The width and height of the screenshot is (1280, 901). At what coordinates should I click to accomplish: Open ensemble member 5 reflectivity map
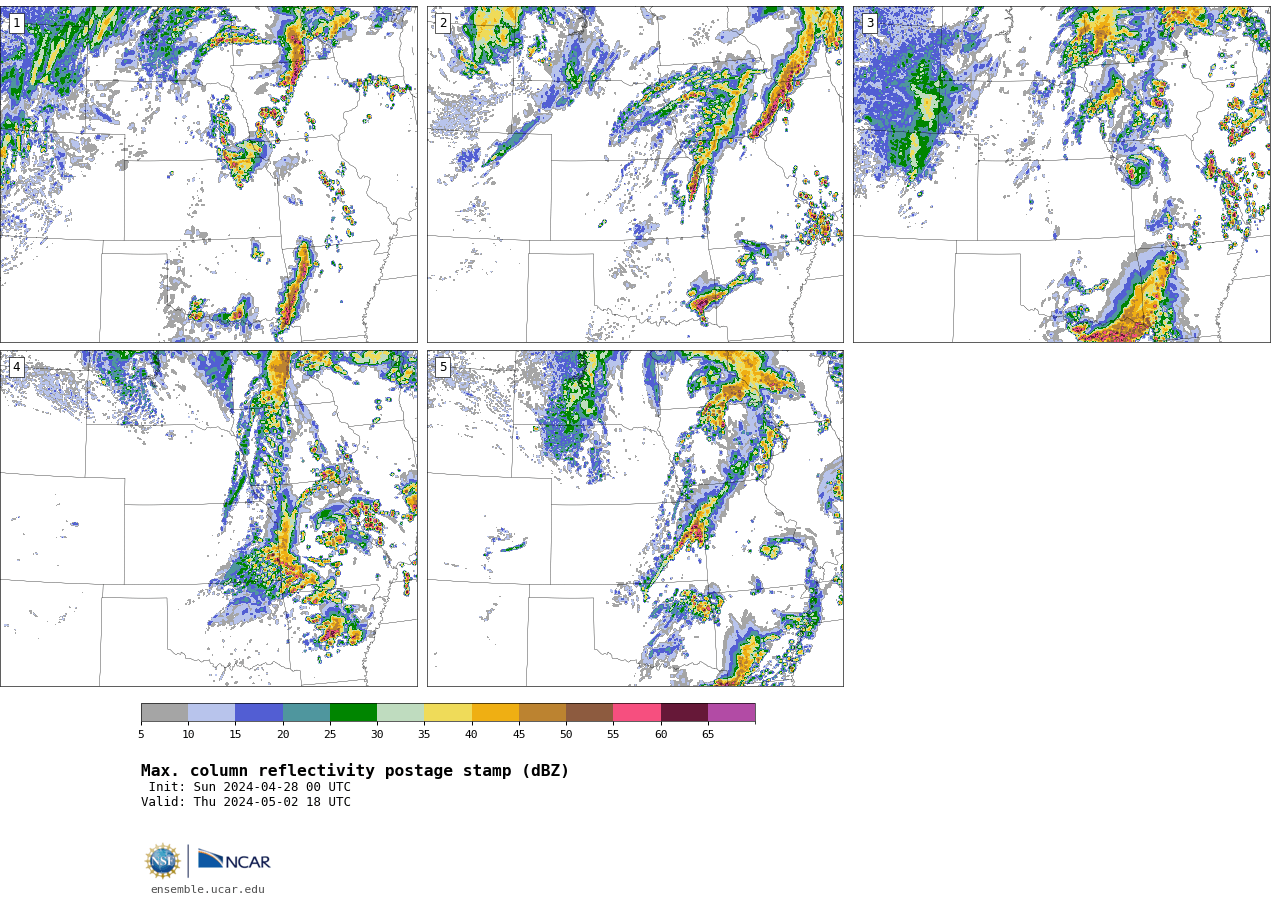pyautogui.click(x=635, y=518)
